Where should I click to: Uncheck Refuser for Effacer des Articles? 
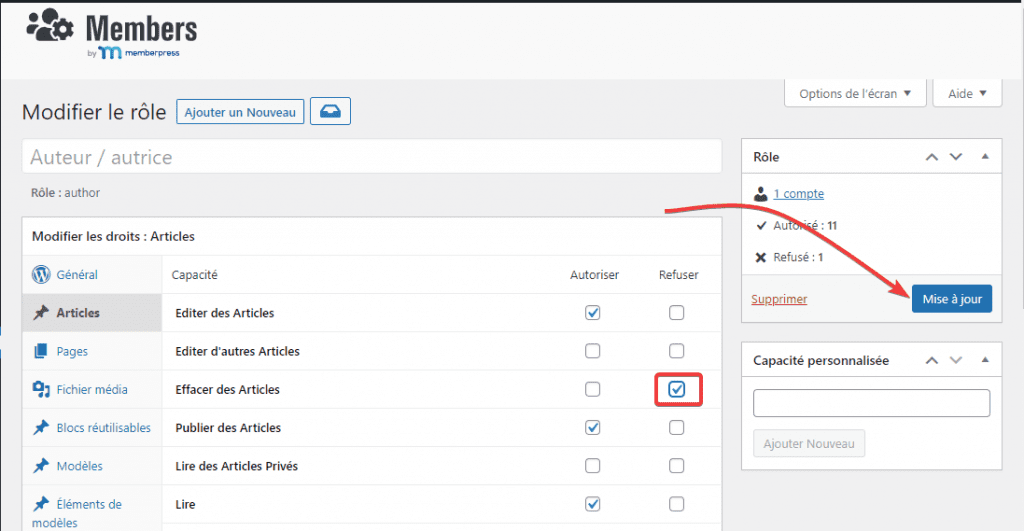[x=677, y=389]
